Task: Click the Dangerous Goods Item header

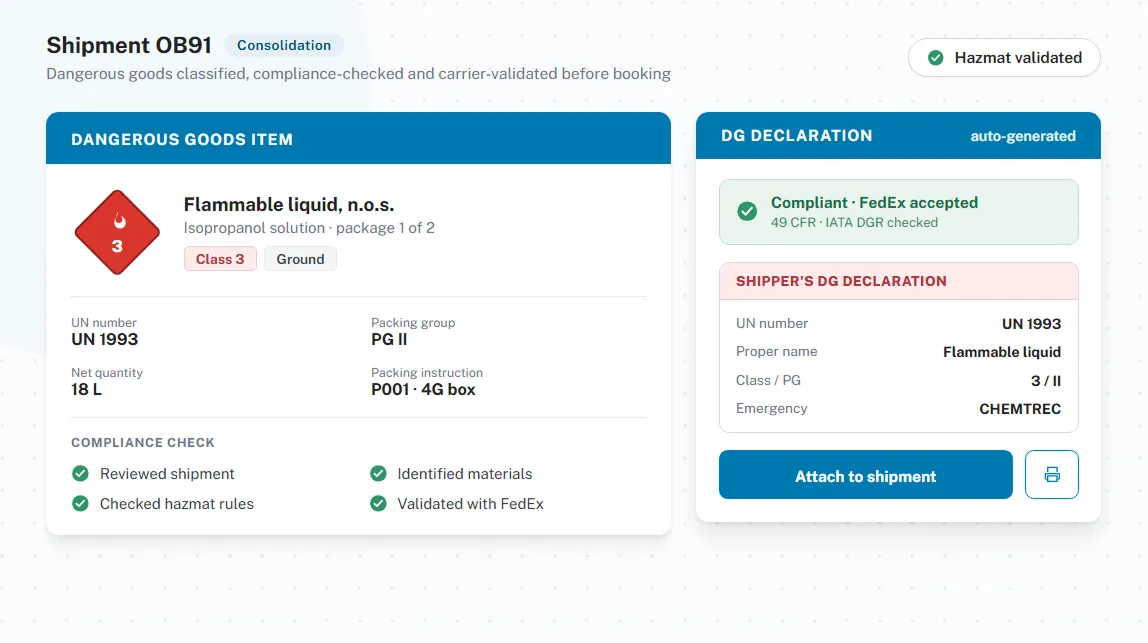Action: tap(358, 138)
